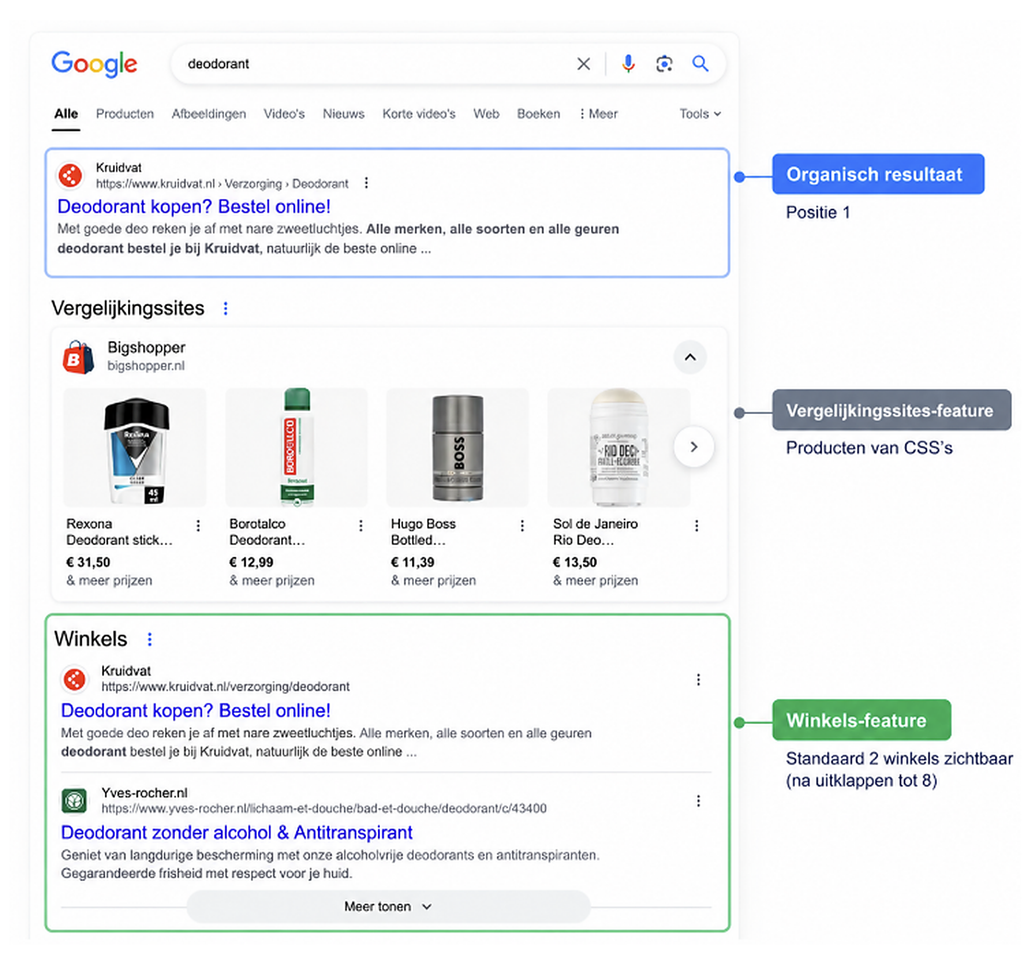Click the blue search magnifier icon
This screenshot has height=968, width=1024.
[700, 64]
